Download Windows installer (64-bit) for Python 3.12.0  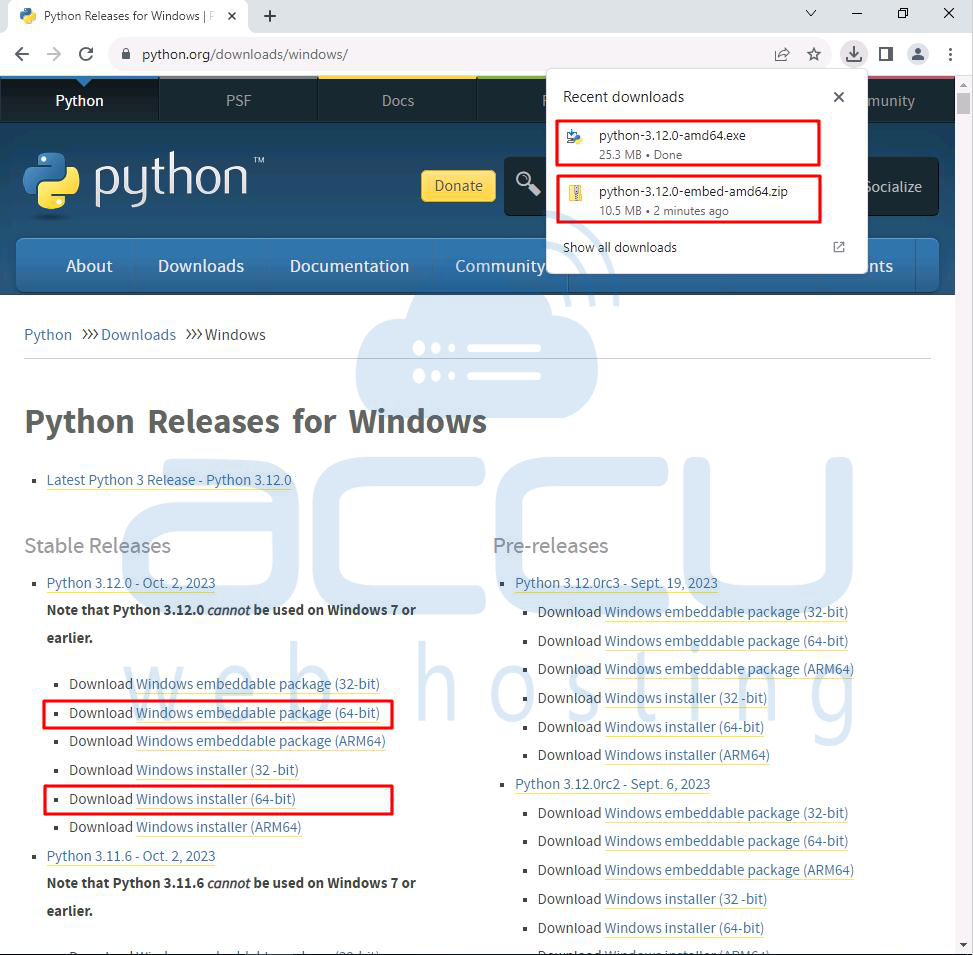tap(215, 799)
